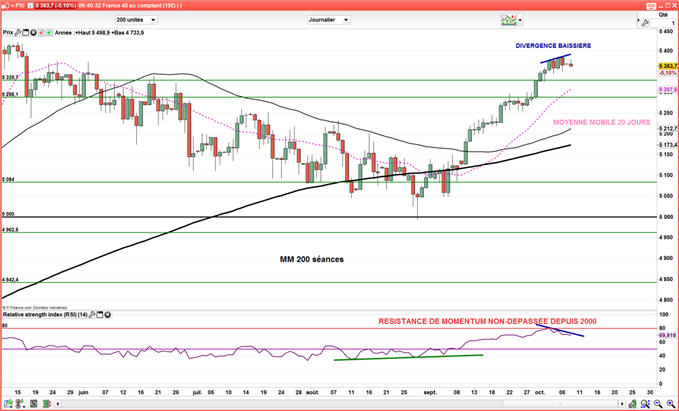Click the -0,10% change tag on price axis
The width and height of the screenshot is (679, 411).
tap(668, 73)
